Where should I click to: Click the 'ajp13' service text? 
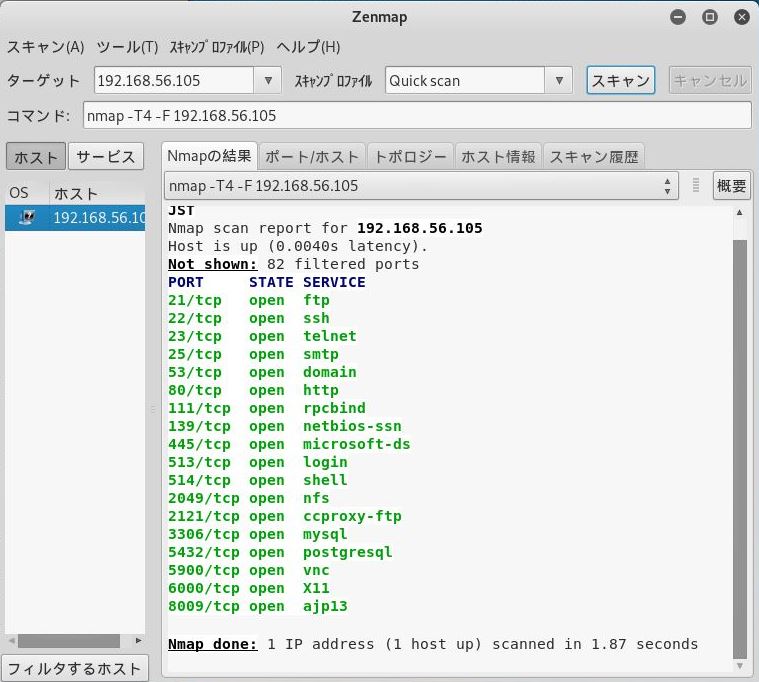pos(325,606)
